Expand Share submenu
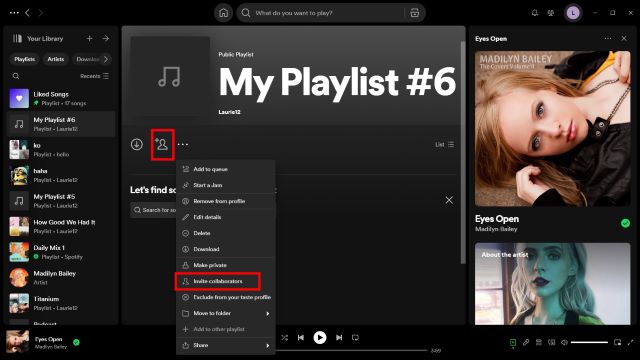This screenshot has height=360, width=640. pyautogui.click(x=226, y=345)
